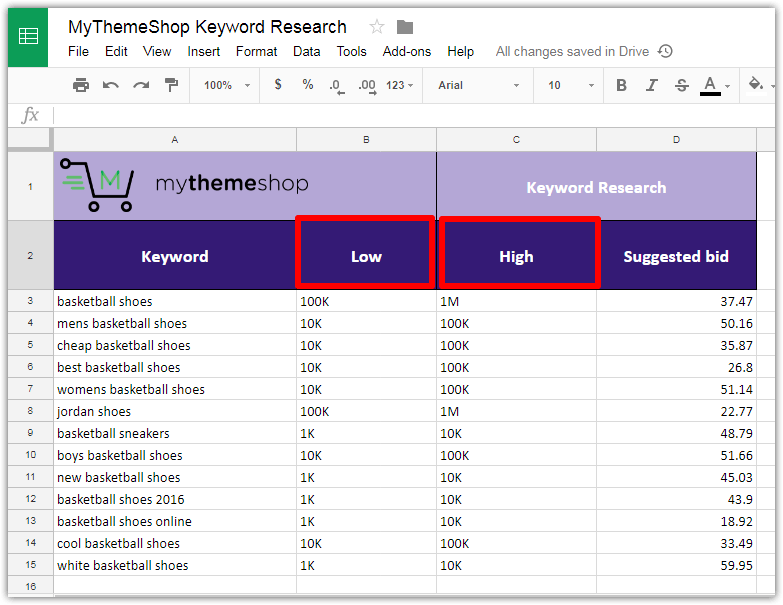Click the document title to rename
This screenshot has height=605, width=783.
(x=207, y=26)
